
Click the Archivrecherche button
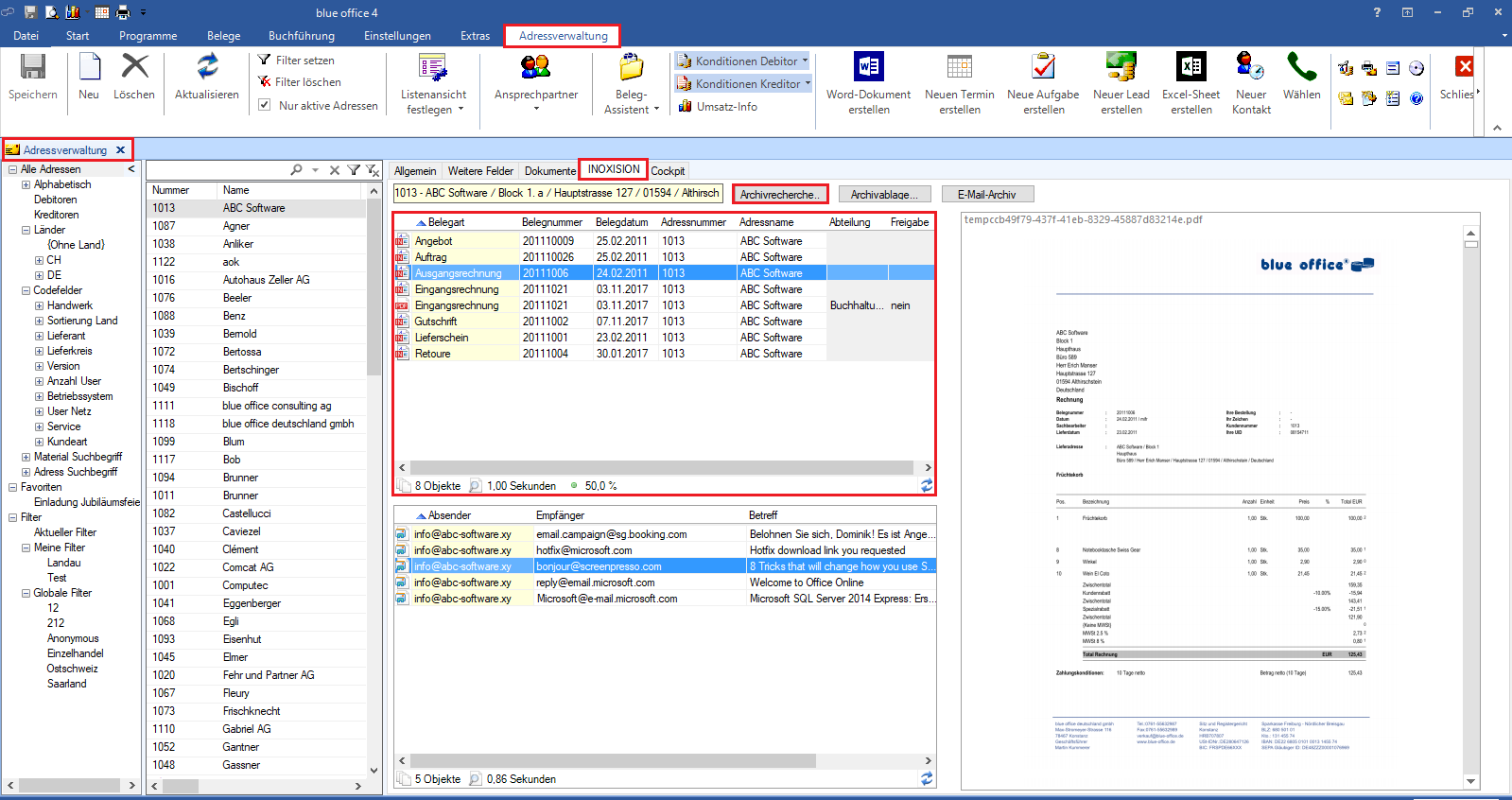click(780, 194)
